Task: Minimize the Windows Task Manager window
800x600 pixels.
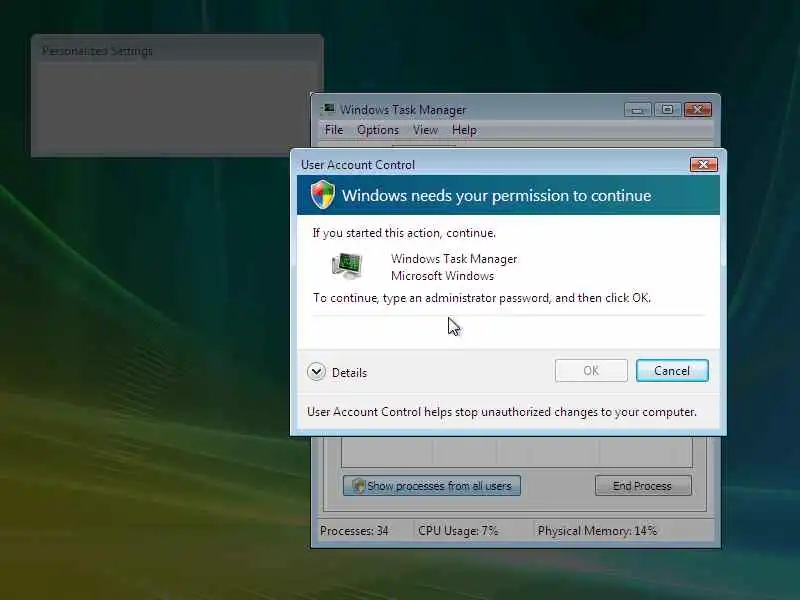Action: point(637,110)
